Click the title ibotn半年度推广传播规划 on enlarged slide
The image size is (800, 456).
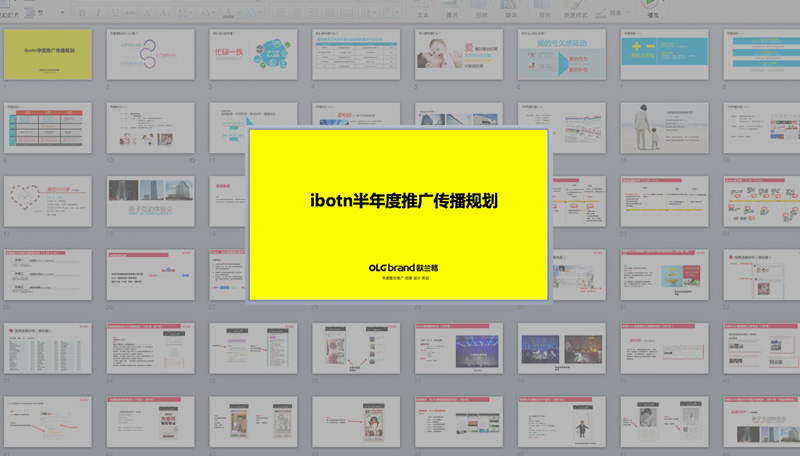pos(404,200)
